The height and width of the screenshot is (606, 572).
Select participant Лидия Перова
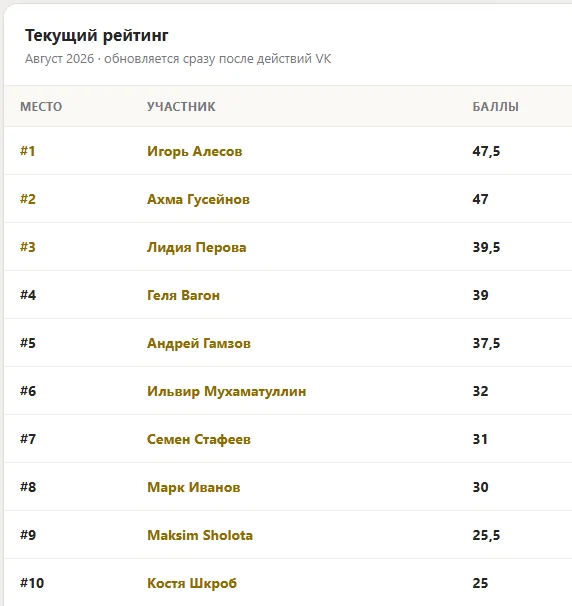[196, 247]
